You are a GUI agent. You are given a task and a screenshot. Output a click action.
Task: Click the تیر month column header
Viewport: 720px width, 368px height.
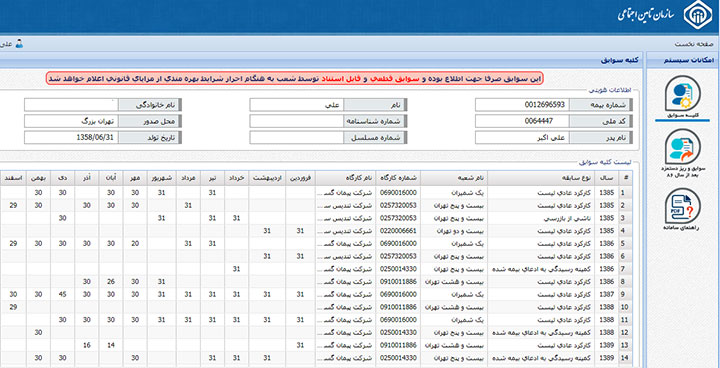pyautogui.click(x=212, y=178)
